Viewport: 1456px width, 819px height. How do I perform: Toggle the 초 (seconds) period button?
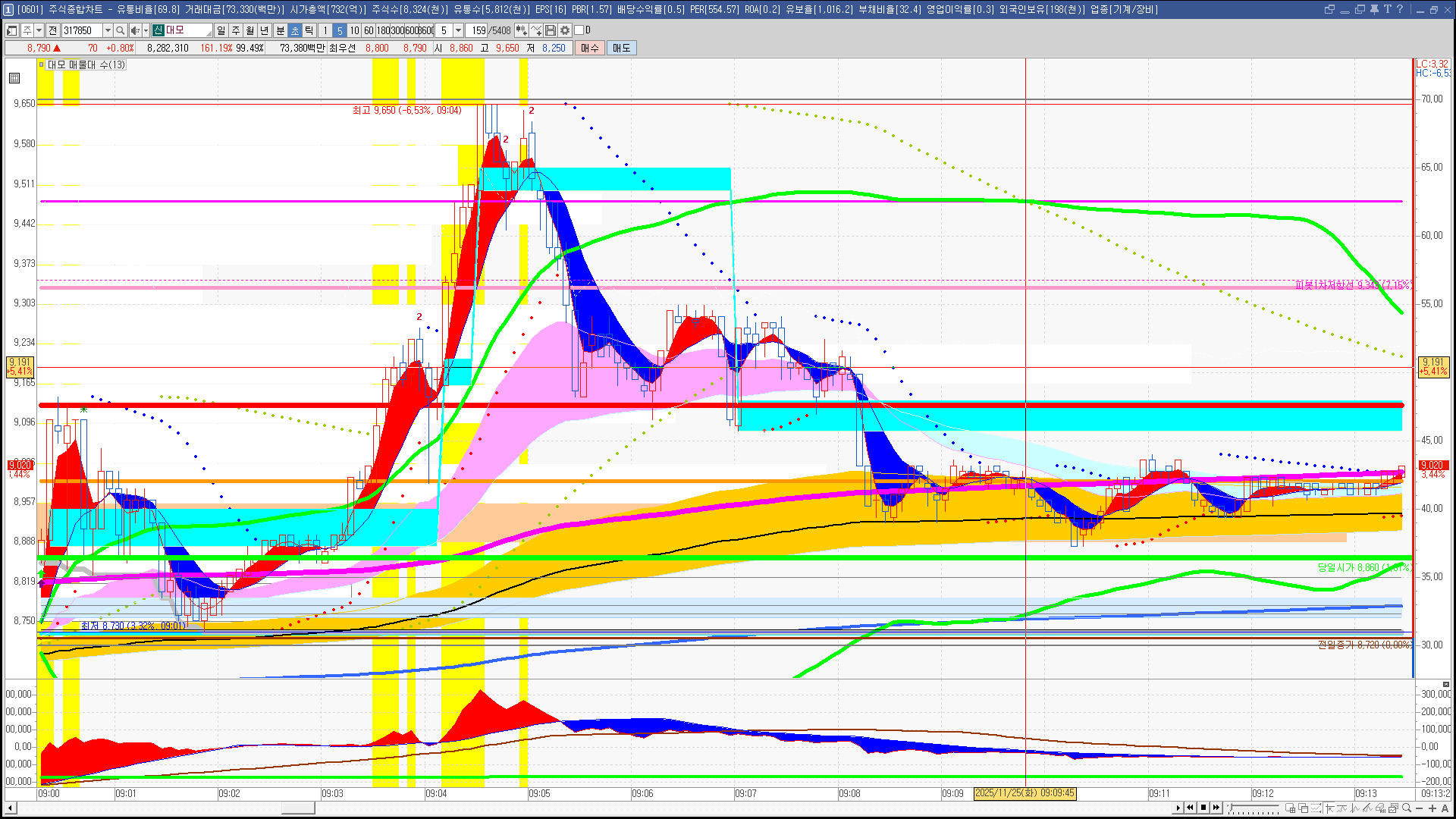[295, 30]
